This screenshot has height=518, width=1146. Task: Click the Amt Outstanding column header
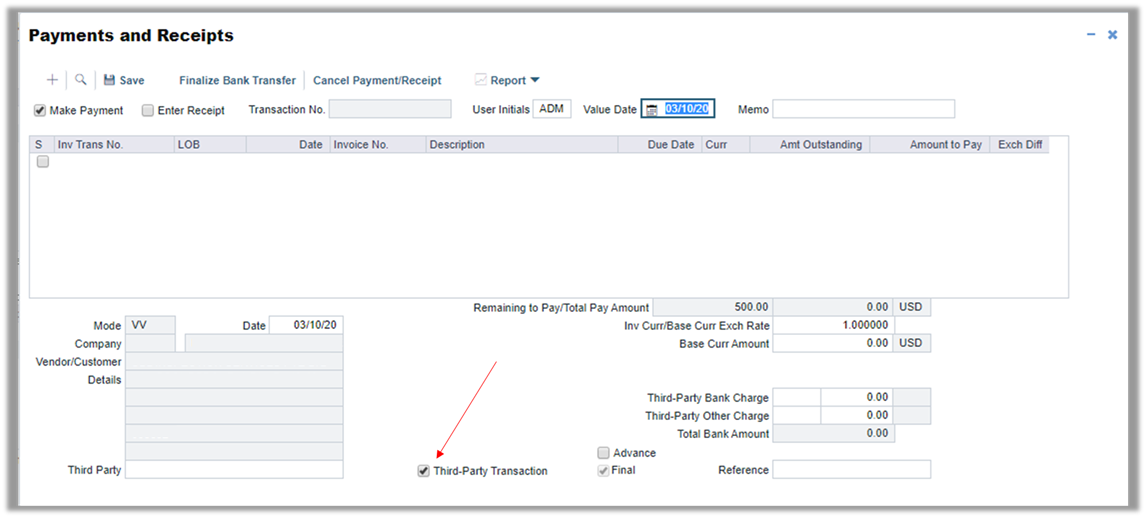[820, 145]
